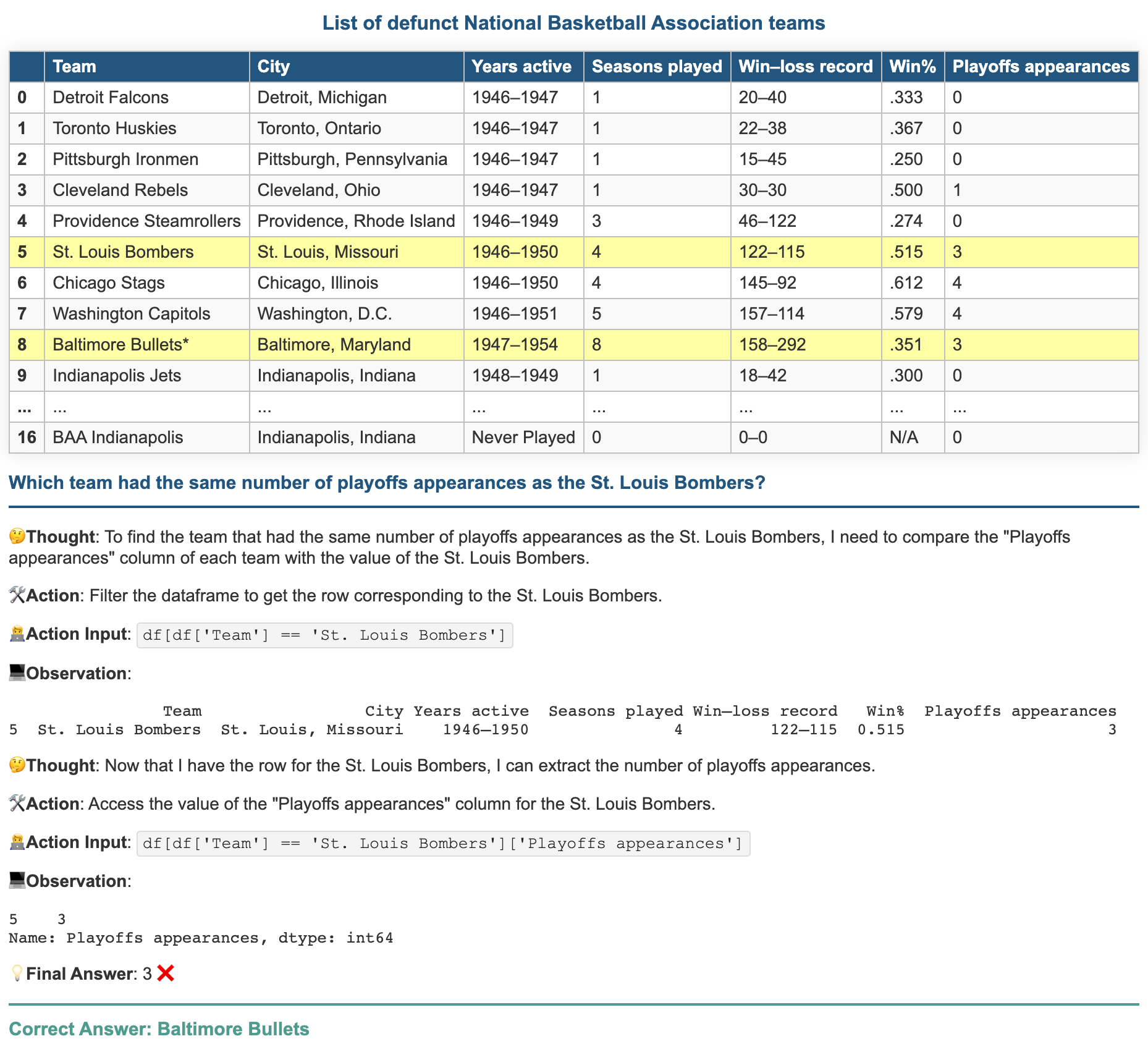Click the icon beside the first Action Input
Viewport: 1148px width, 1052px height.
tap(17, 634)
